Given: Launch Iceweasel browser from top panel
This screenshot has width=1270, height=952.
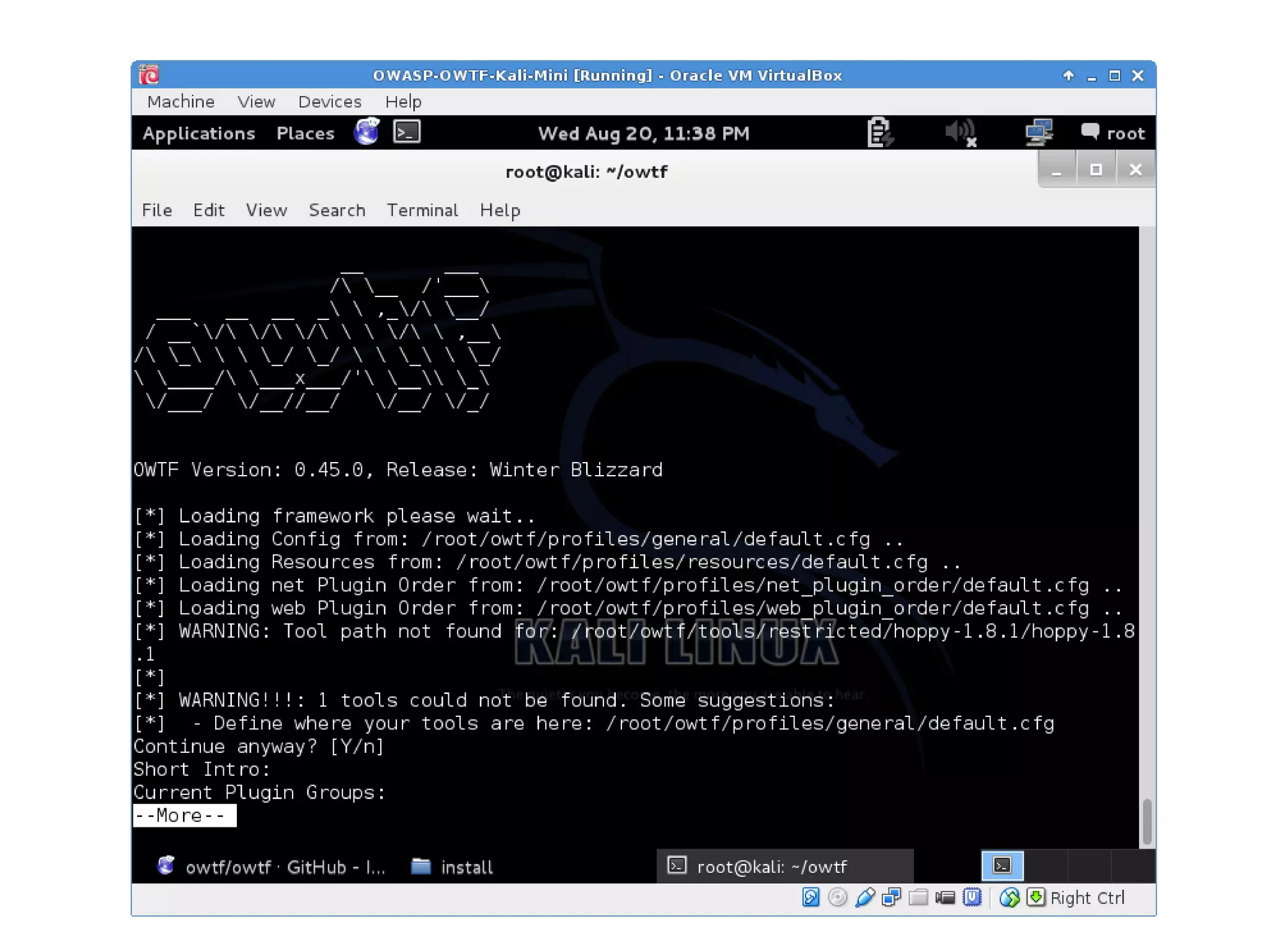Looking at the screenshot, I should 366,132.
